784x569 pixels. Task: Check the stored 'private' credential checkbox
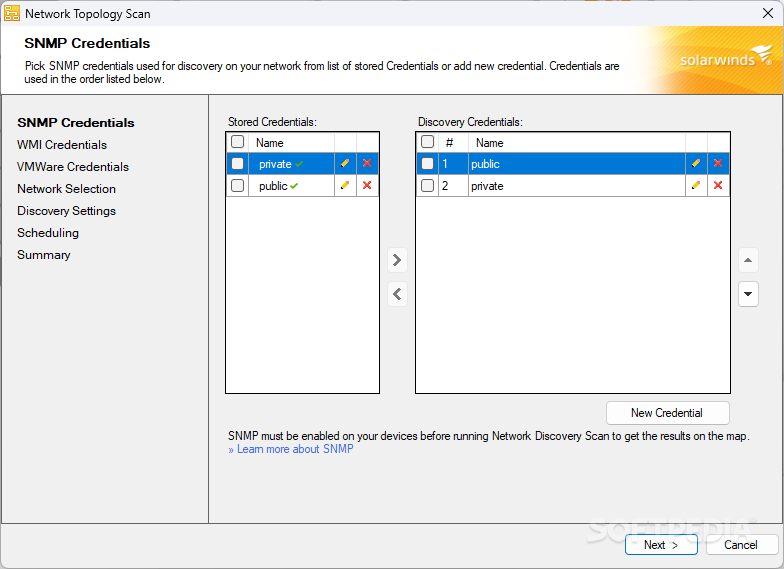pos(238,164)
